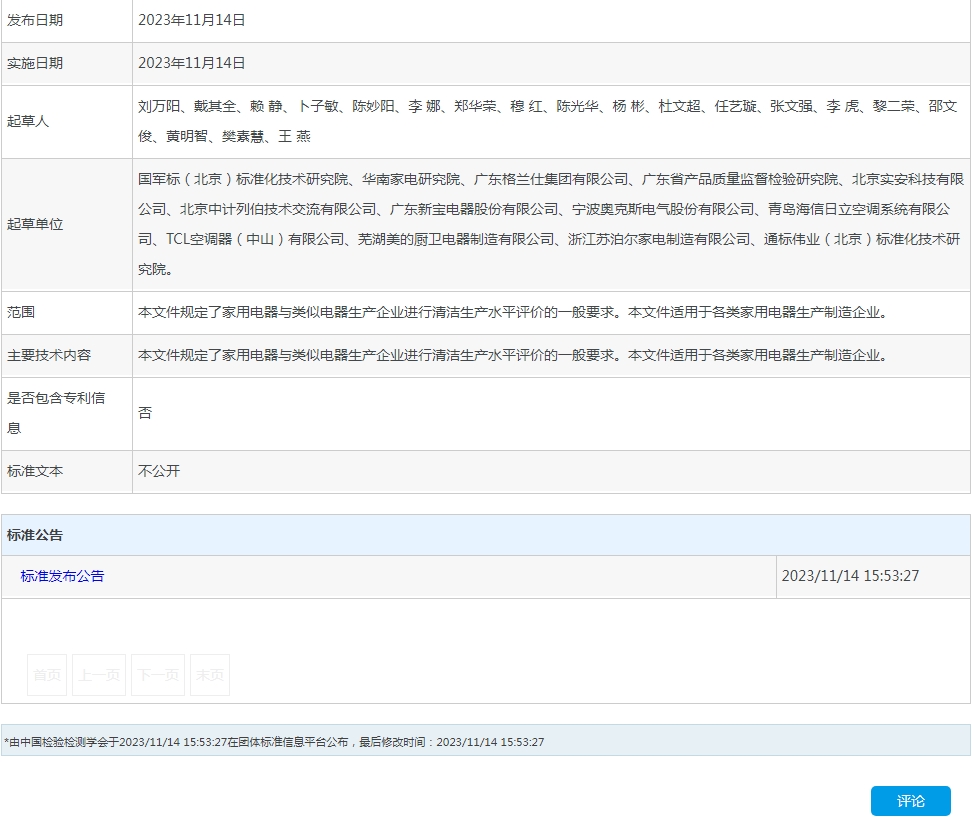Screen dimensions: 972x826
Task: Jump to 末页 pagination button
Action: coord(210,675)
